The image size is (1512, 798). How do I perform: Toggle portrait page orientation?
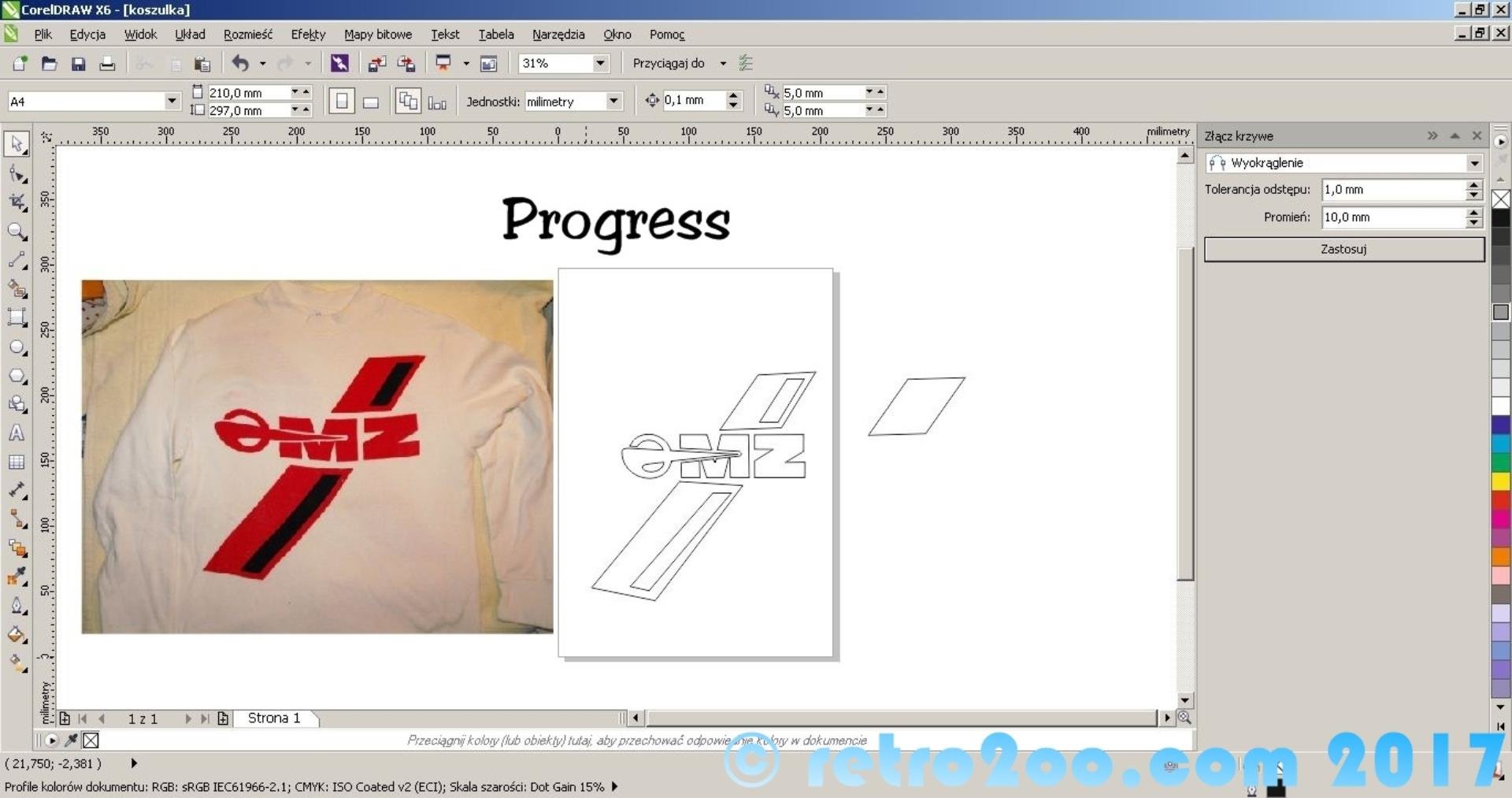(x=342, y=102)
